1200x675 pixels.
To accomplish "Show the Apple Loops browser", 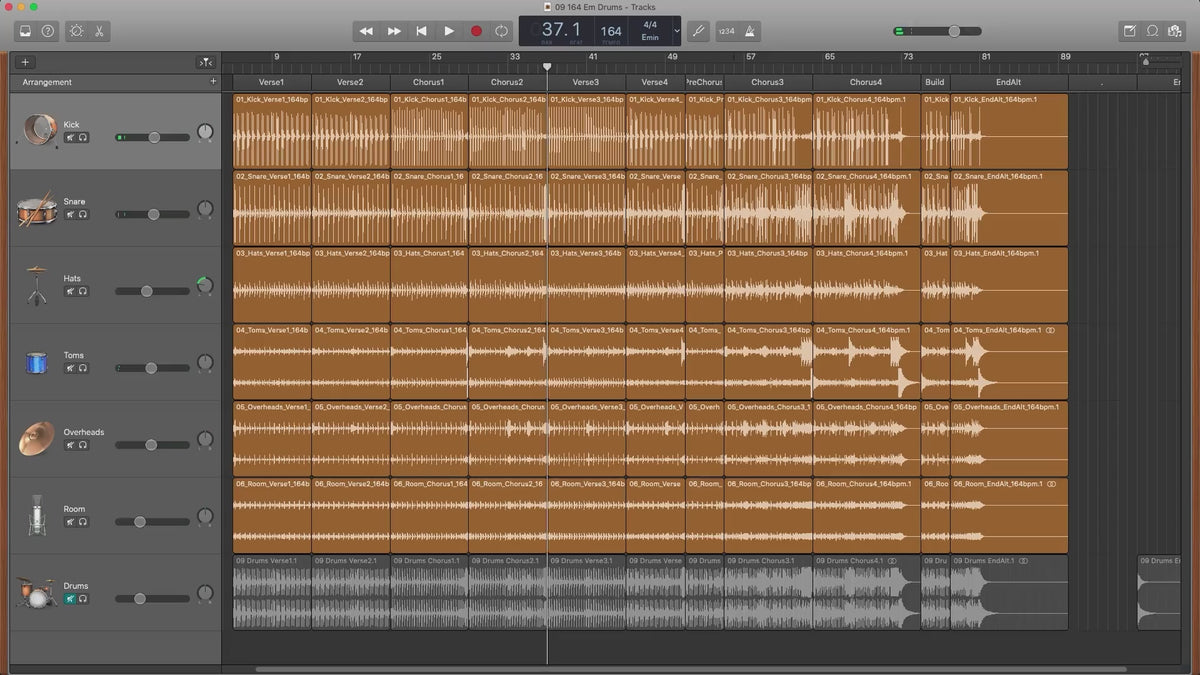I will click(1152, 31).
